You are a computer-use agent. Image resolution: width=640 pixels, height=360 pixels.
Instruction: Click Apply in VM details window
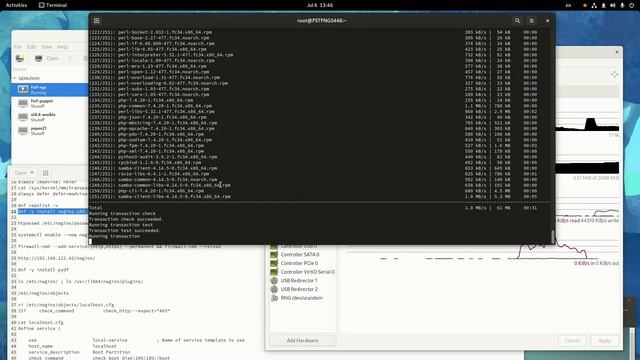[x=604, y=340]
